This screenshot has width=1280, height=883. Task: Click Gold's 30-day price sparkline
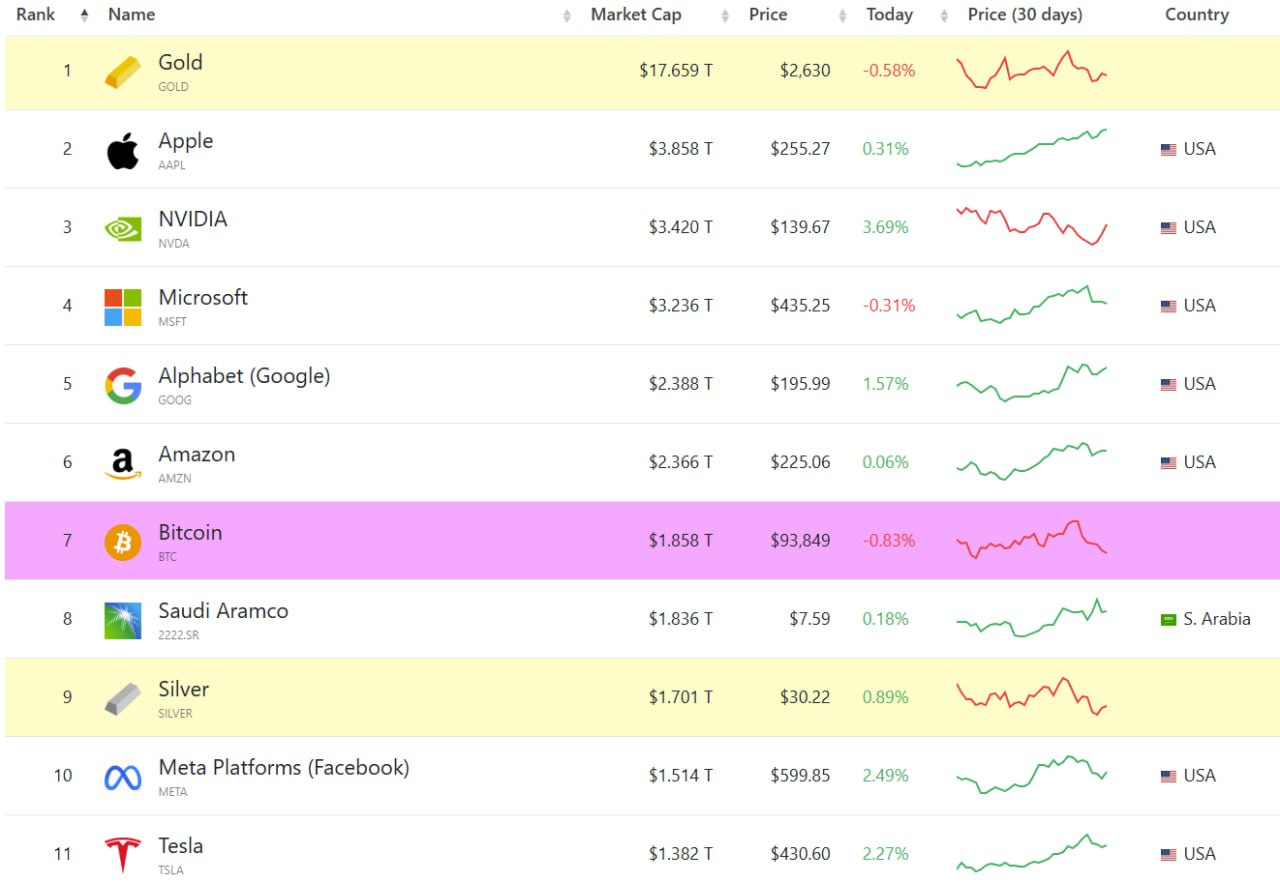[1032, 70]
